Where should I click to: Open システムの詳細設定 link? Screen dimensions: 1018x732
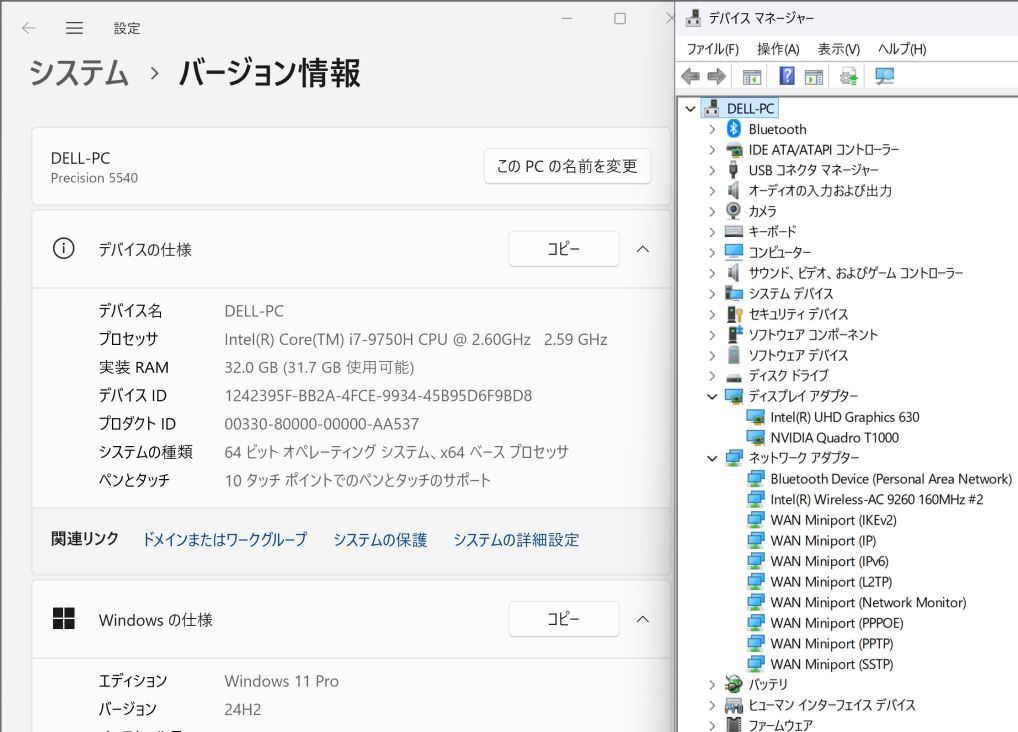point(516,539)
